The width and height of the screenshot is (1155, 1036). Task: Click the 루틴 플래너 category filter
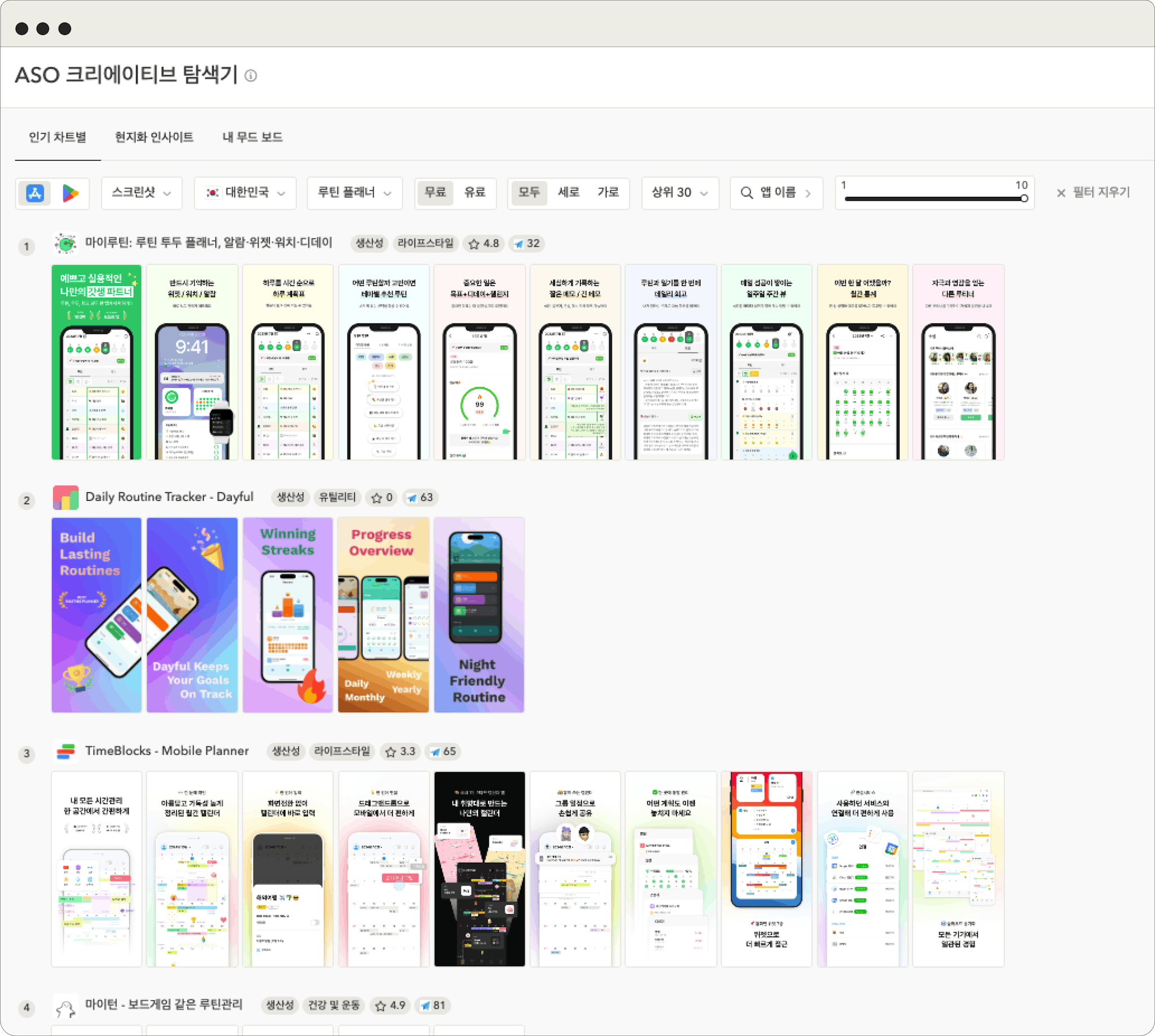(354, 193)
